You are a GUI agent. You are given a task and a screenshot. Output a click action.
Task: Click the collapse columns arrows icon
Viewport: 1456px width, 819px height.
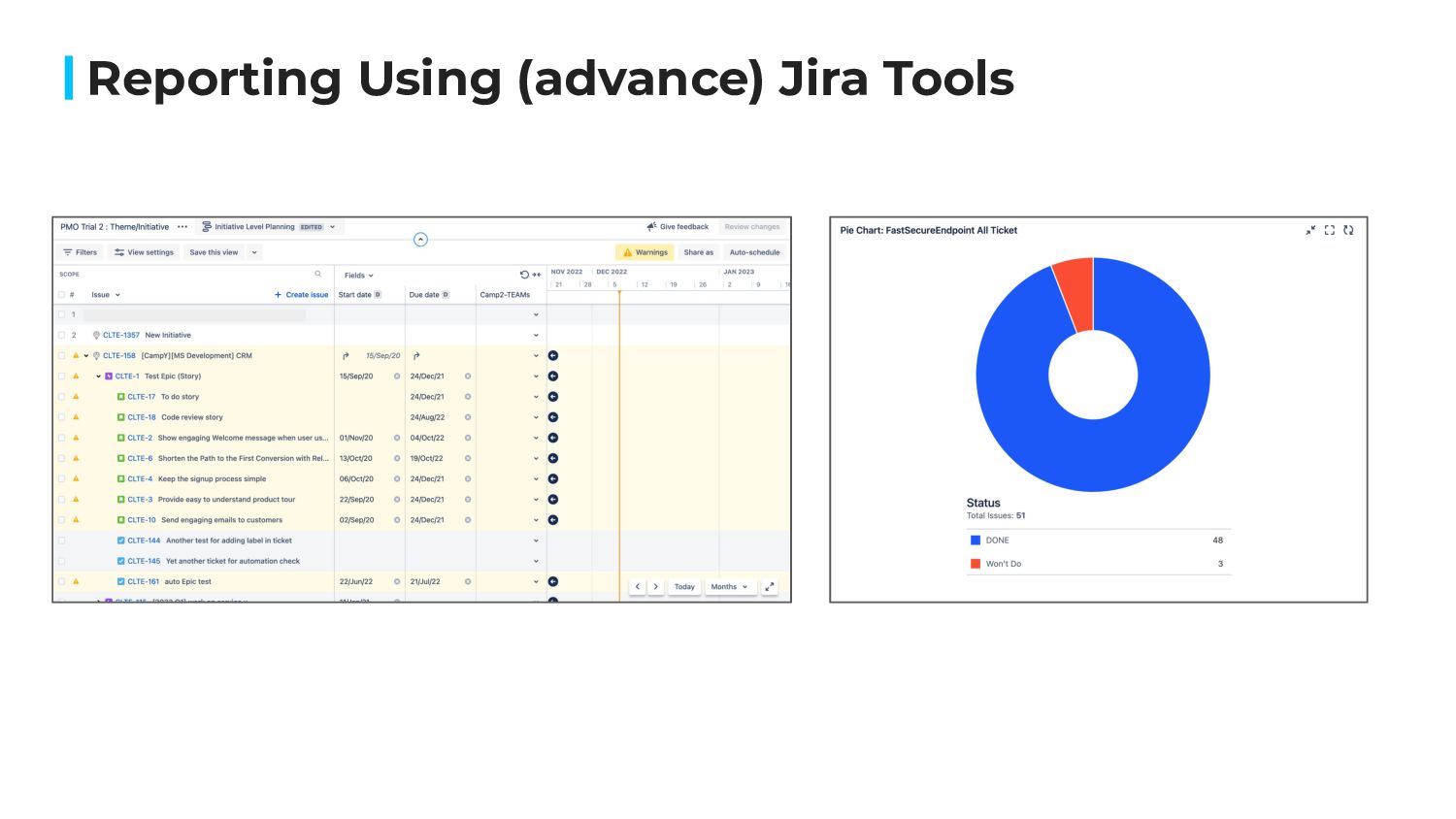(x=537, y=275)
